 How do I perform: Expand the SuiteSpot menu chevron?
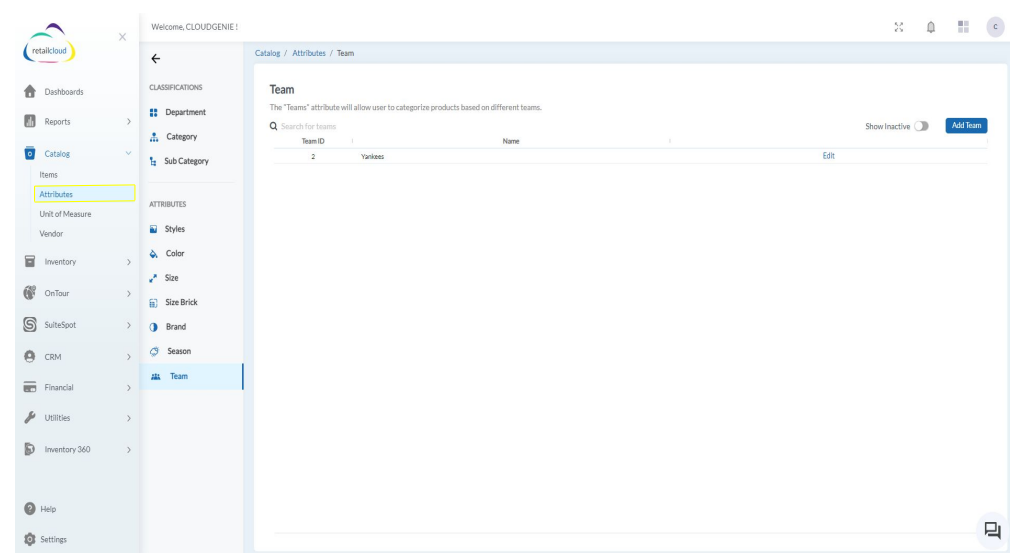coord(129,325)
